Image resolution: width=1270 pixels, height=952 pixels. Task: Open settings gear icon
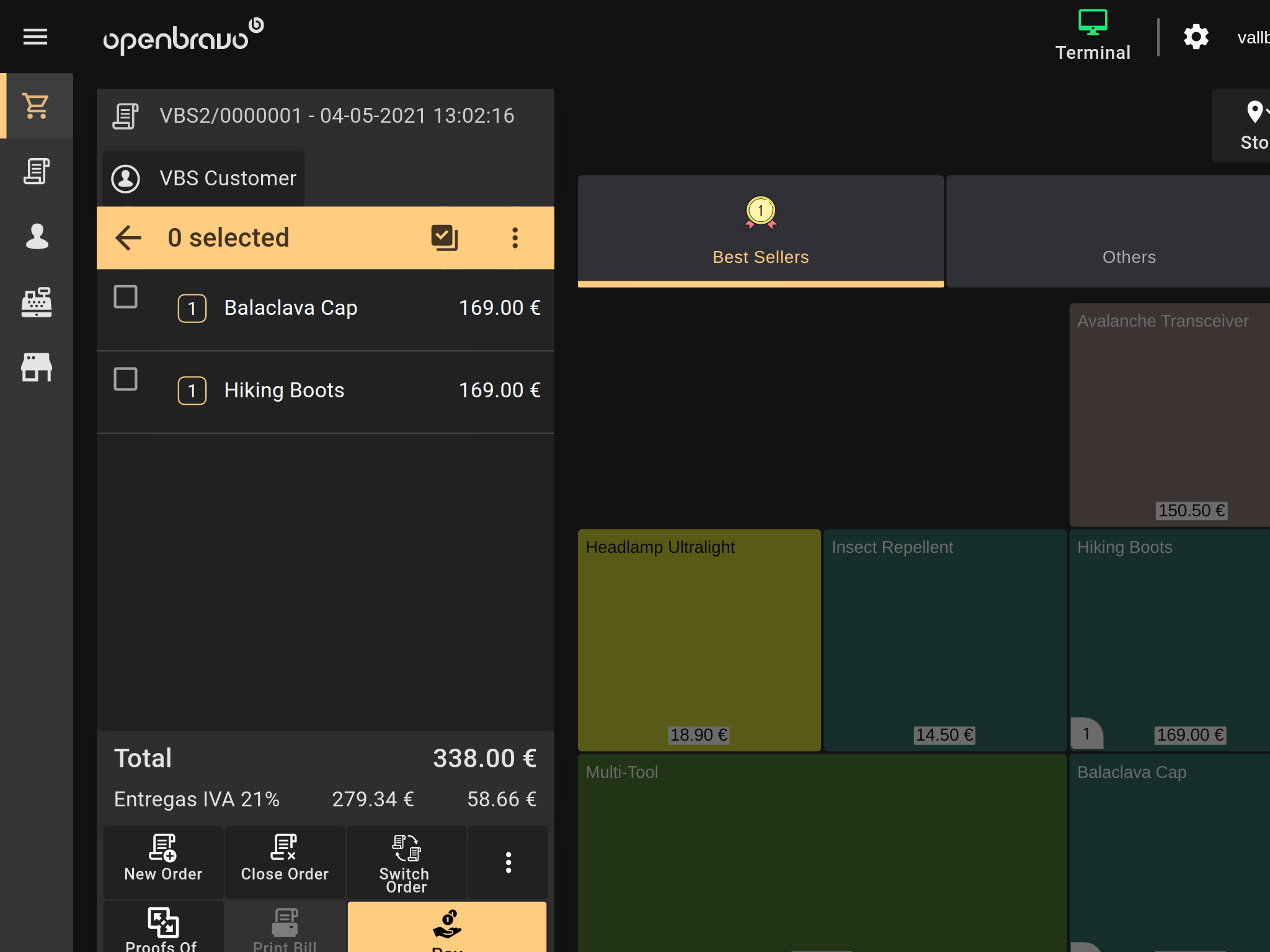pyautogui.click(x=1196, y=37)
